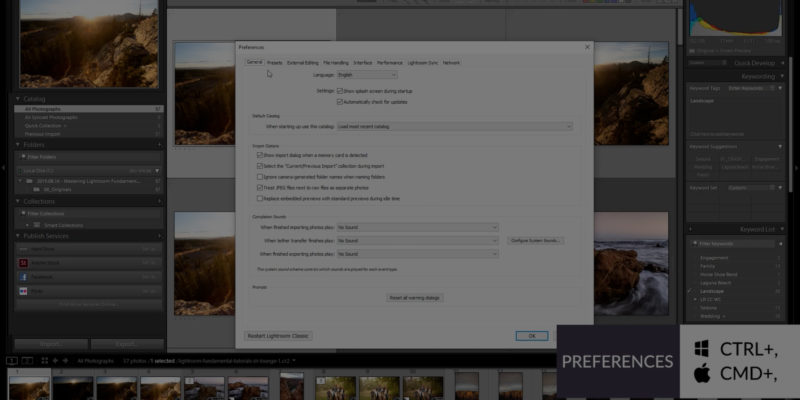Open the Language dropdown set to English
Viewport: 800px width, 400px height.
pos(367,75)
